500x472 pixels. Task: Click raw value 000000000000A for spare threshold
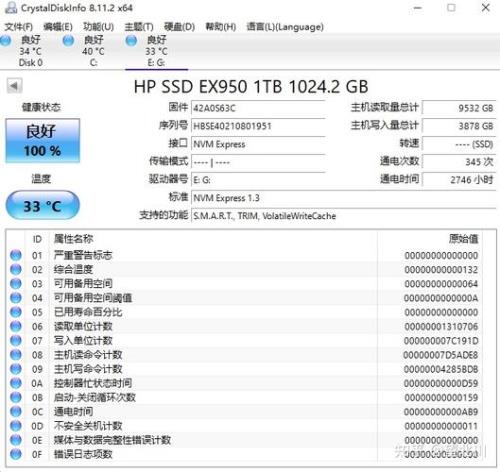441,298
